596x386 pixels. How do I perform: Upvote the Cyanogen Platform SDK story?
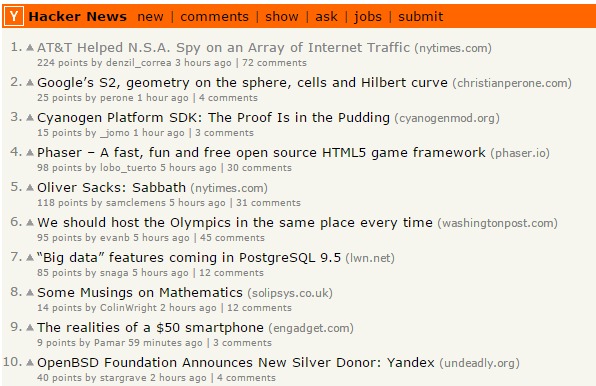pos(30,117)
